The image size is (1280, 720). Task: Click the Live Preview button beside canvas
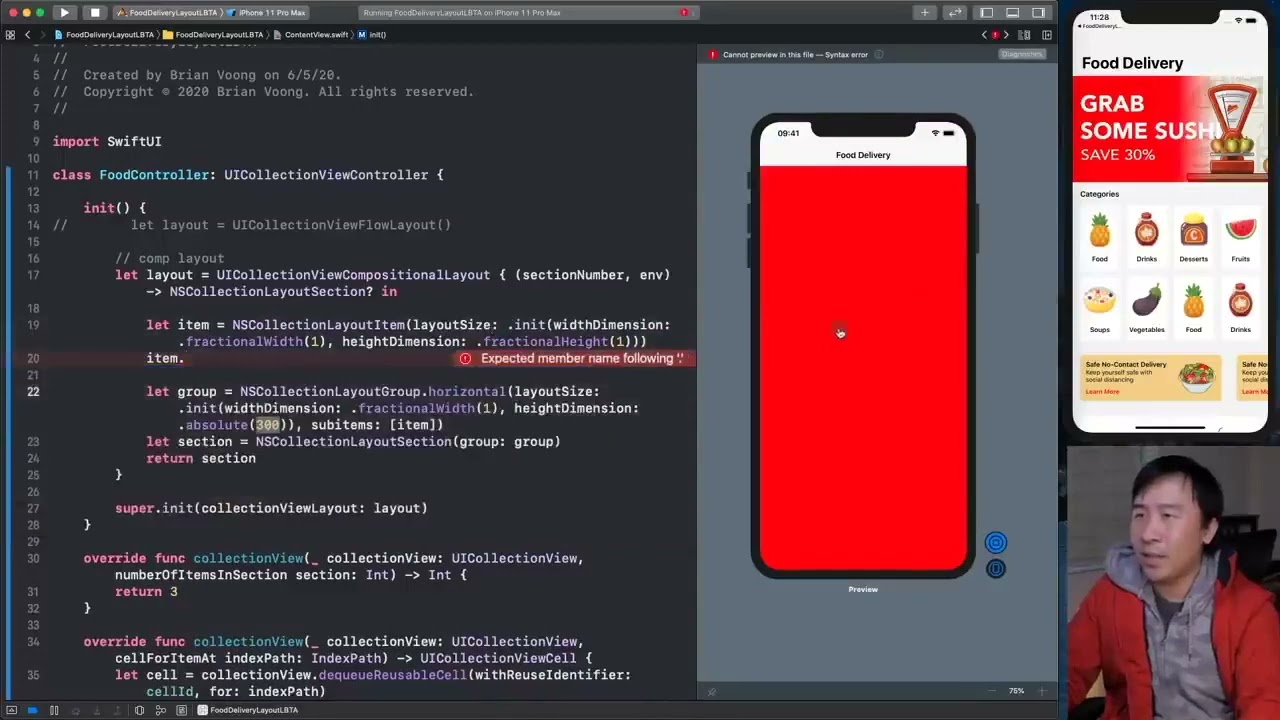995,542
